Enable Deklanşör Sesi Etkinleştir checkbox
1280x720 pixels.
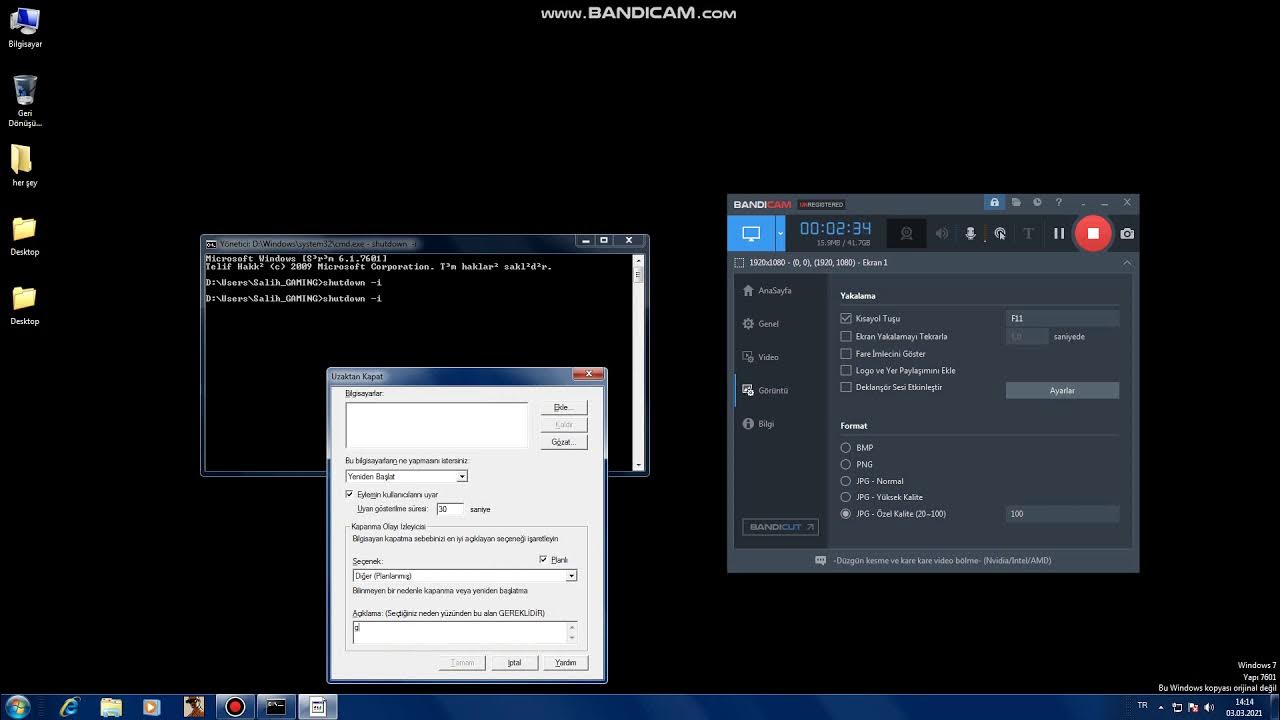(x=846, y=387)
